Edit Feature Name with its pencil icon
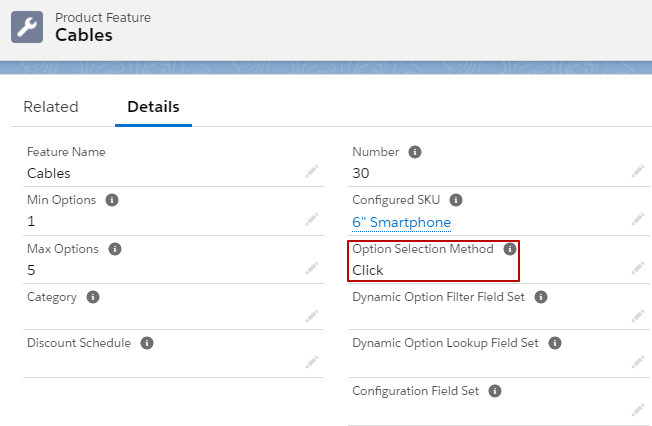652x426 pixels. [x=312, y=171]
